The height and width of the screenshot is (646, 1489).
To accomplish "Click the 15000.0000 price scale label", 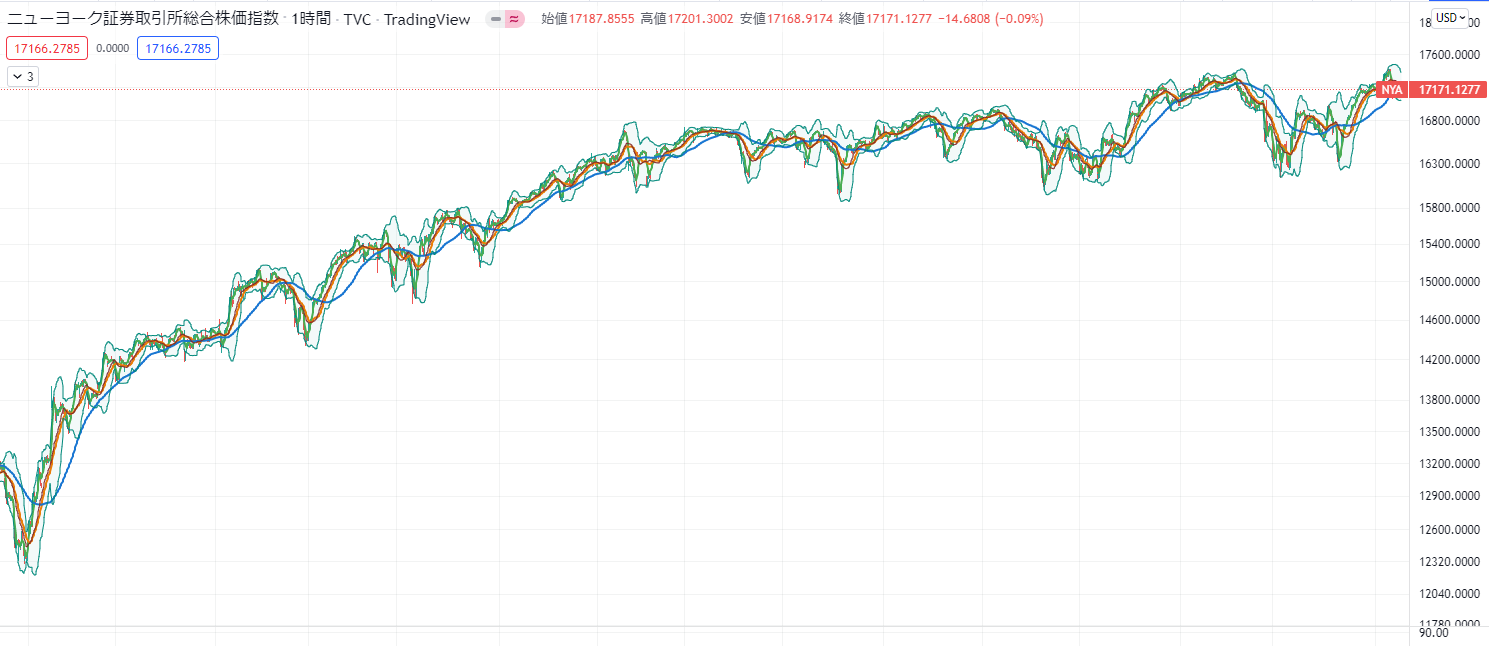I will click(x=1448, y=282).
